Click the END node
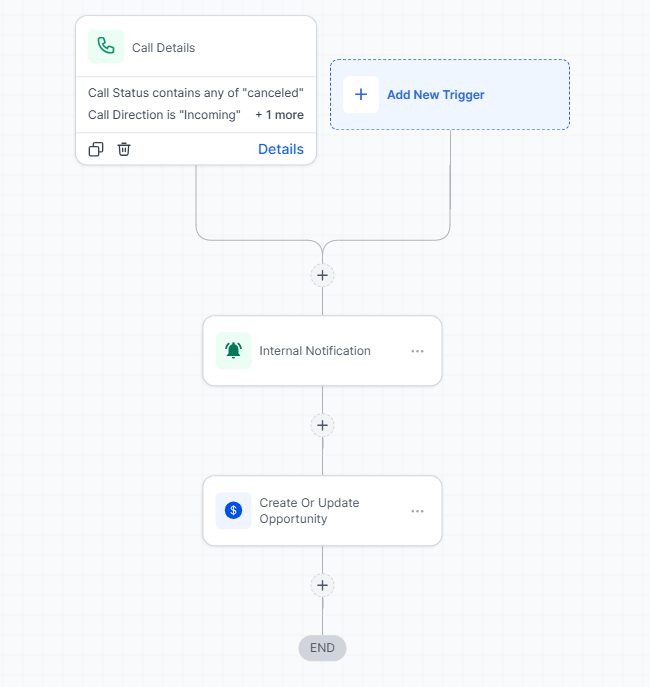 point(322,648)
